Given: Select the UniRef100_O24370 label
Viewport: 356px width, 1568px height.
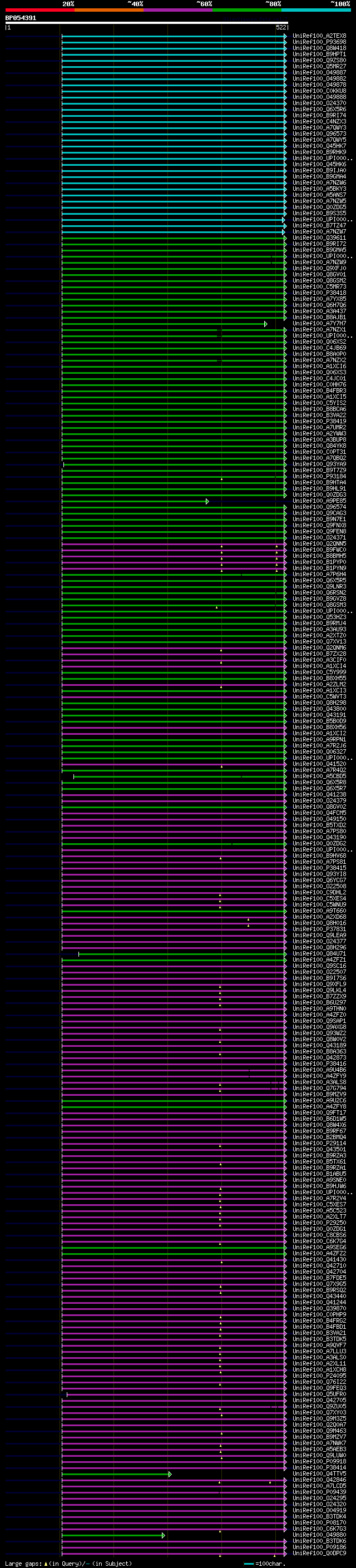Looking at the screenshot, I should click(319, 103).
